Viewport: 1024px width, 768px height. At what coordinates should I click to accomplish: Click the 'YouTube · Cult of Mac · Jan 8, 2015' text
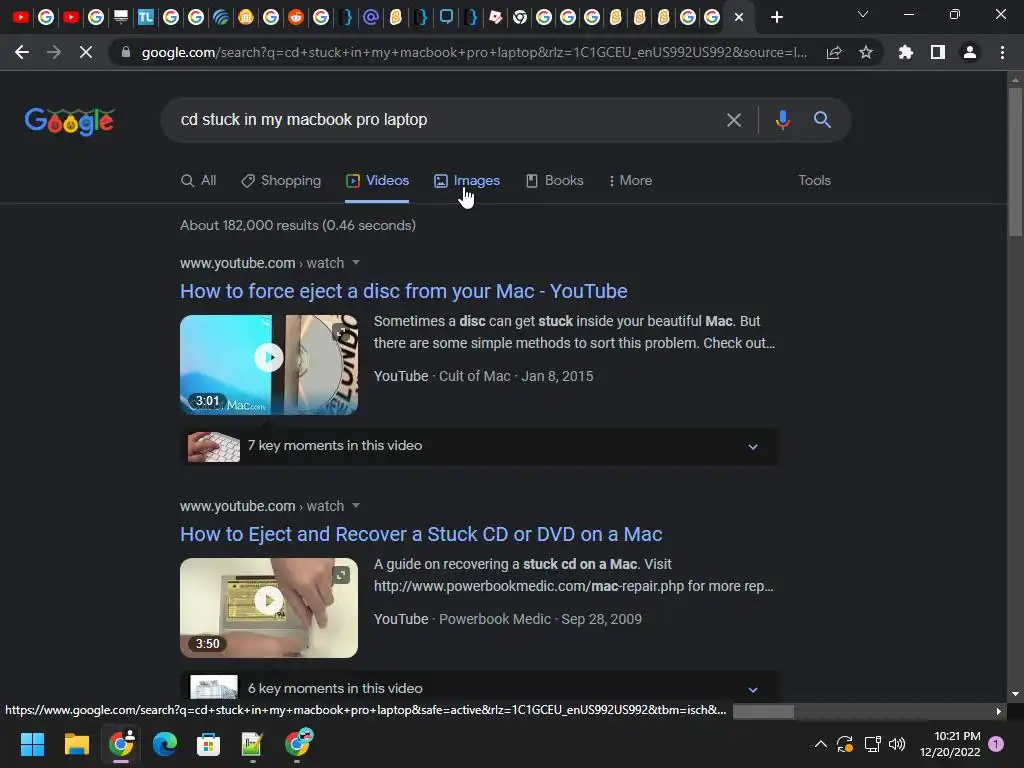(483, 376)
